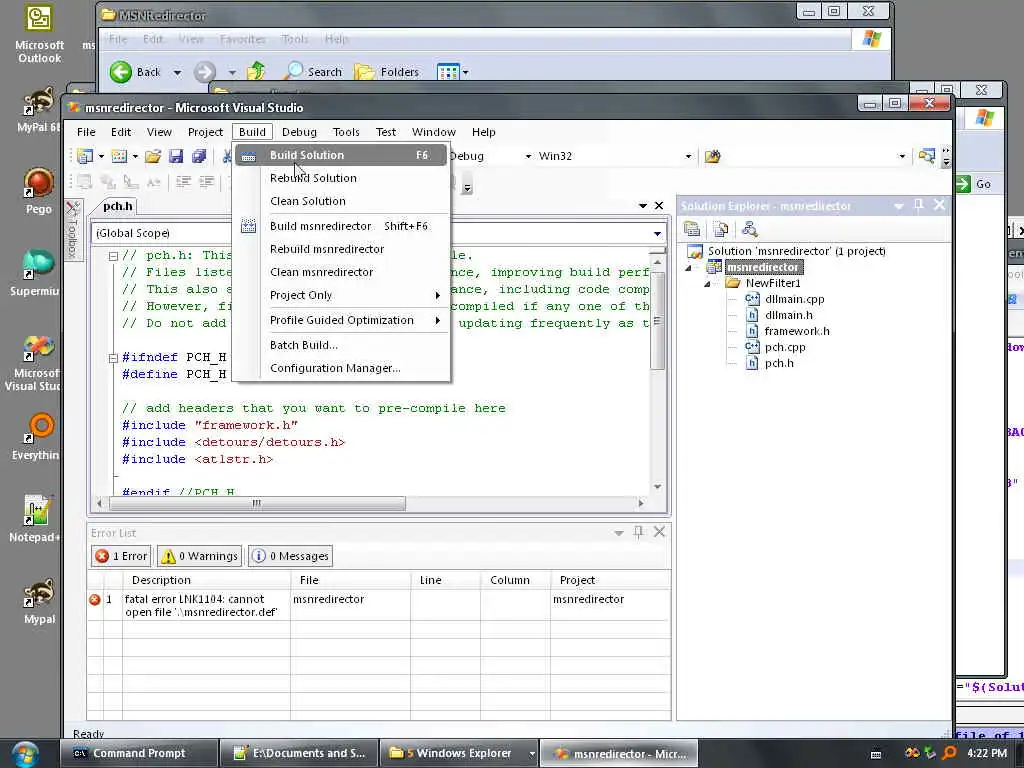This screenshot has height=768, width=1024.
Task: Click the New Project toolbar icon
Action: pyautogui.click(x=85, y=156)
